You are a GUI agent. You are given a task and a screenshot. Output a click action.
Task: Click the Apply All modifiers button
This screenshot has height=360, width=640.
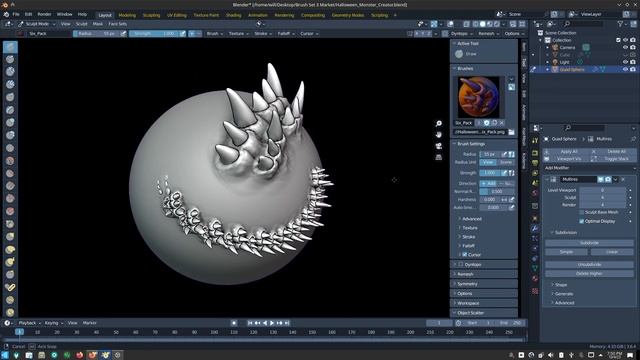coord(567,151)
